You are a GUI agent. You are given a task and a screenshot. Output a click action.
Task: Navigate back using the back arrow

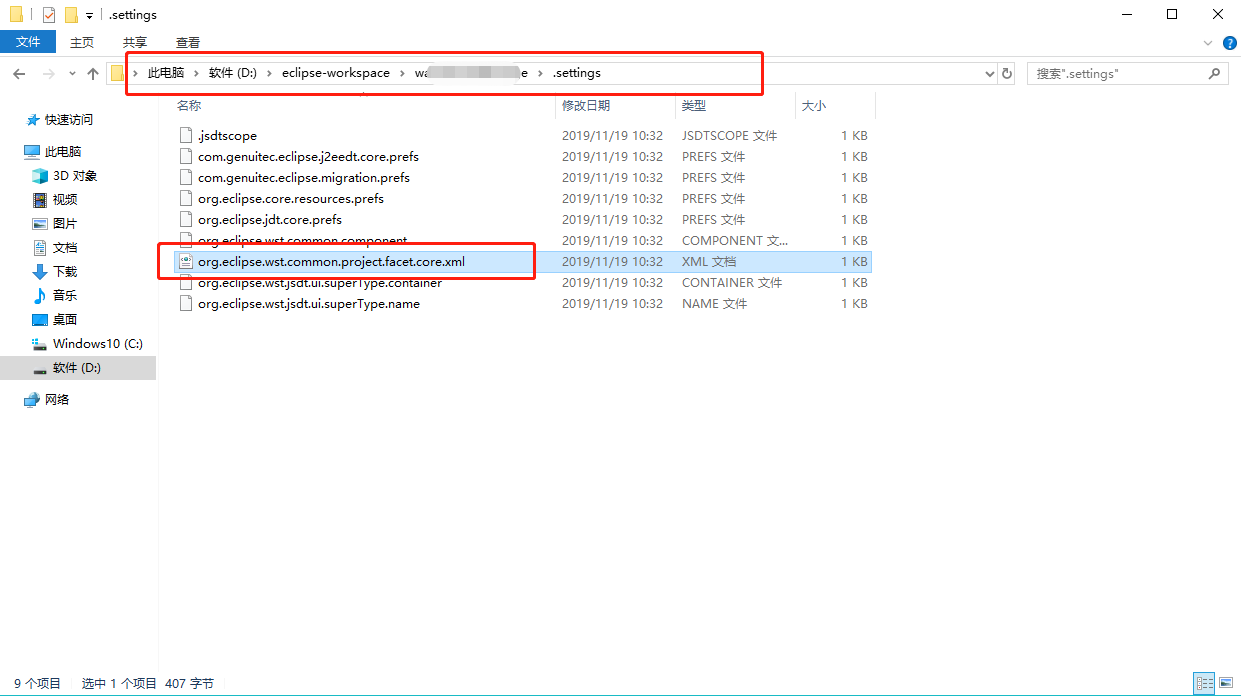point(19,73)
